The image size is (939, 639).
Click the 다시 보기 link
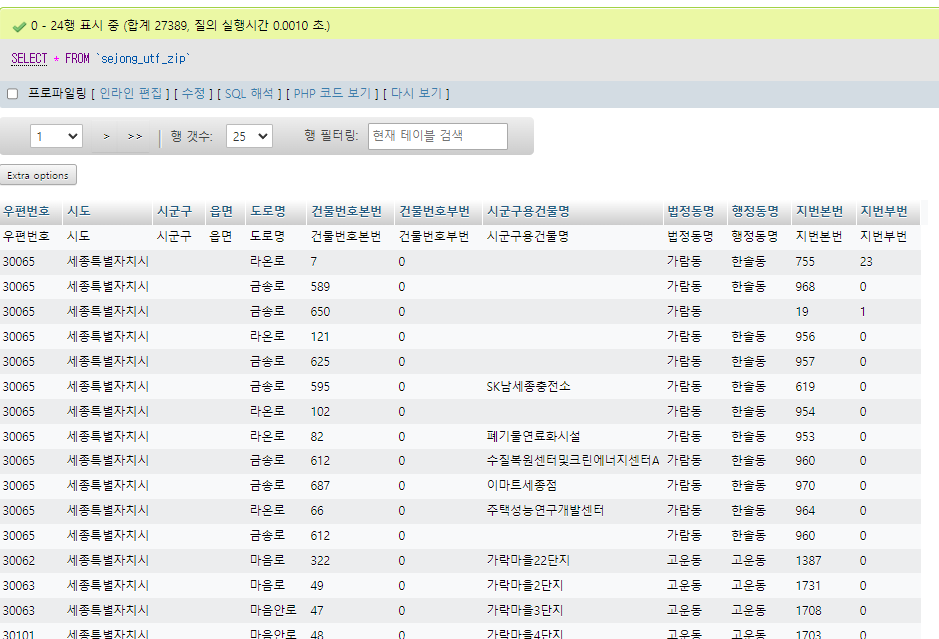tap(416, 93)
